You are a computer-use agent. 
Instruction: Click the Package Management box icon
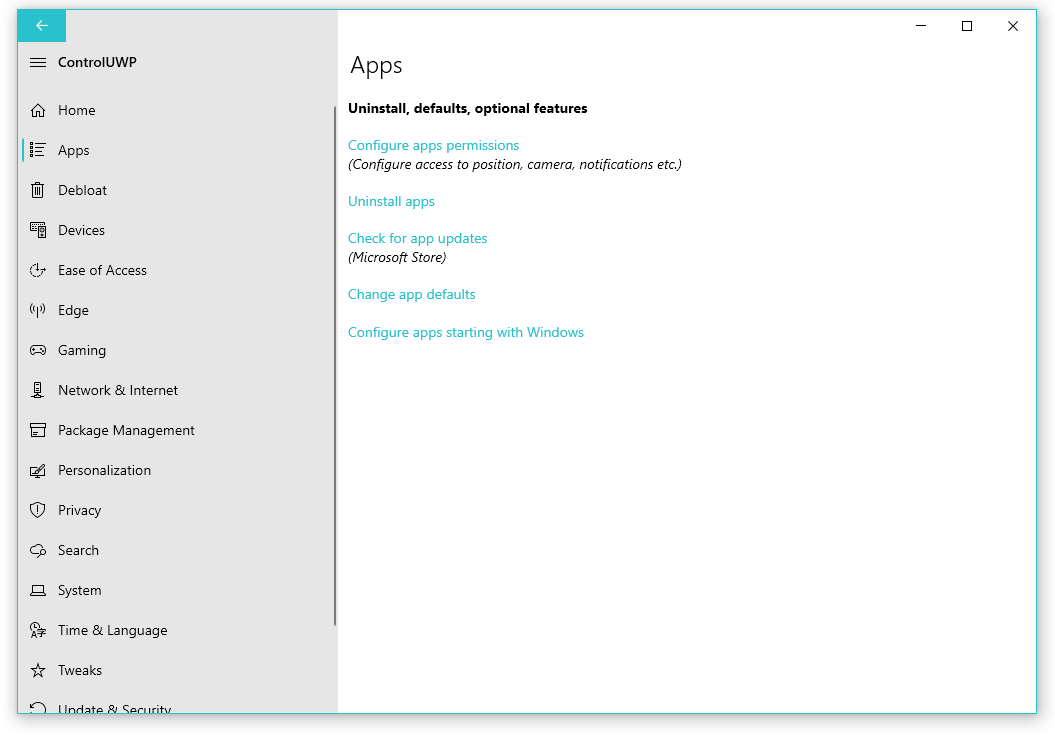click(38, 431)
